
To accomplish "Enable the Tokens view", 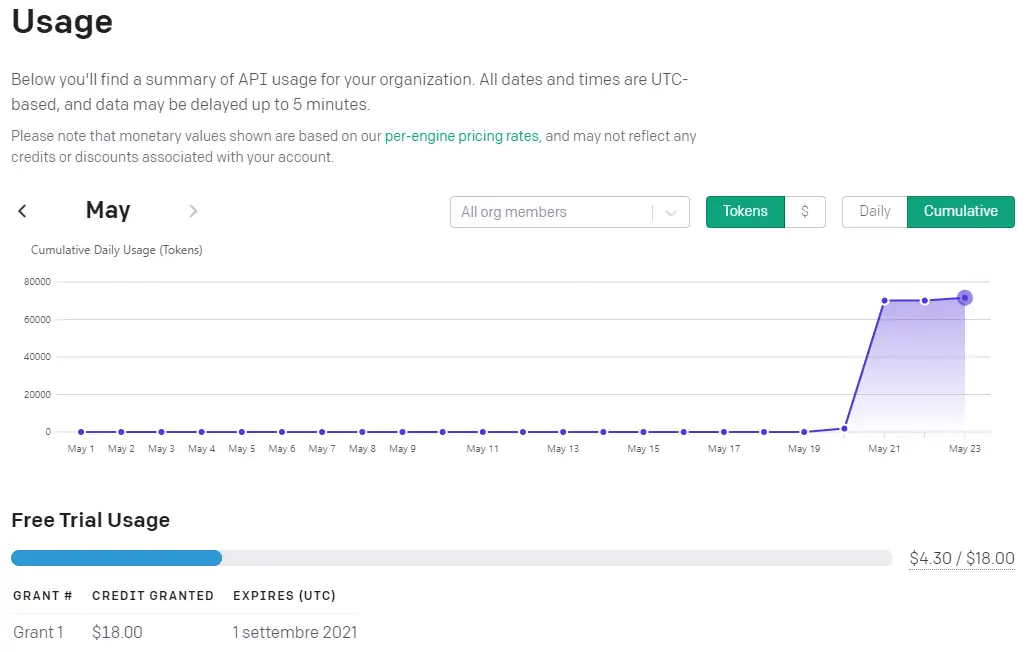I will click(744, 211).
